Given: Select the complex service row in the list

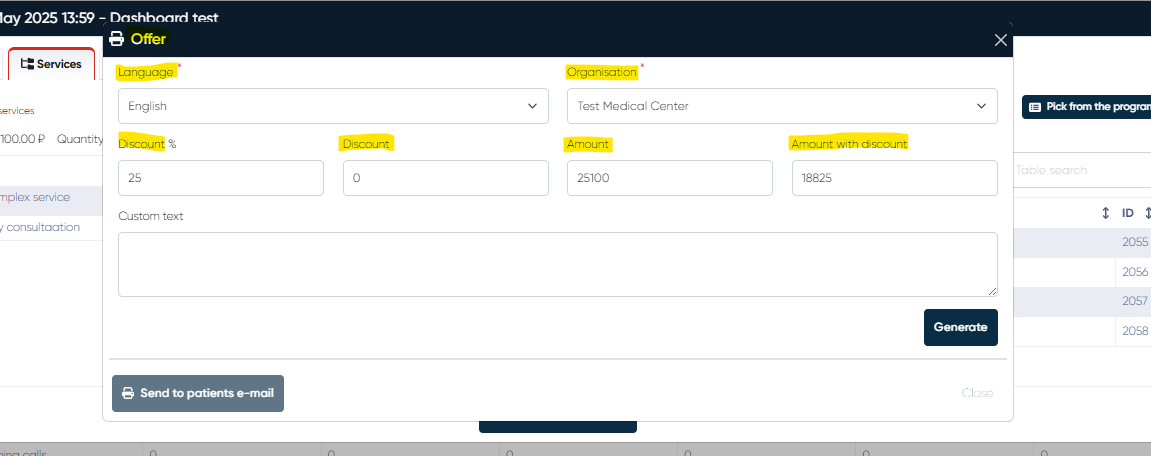Looking at the screenshot, I should click(40, 198).
